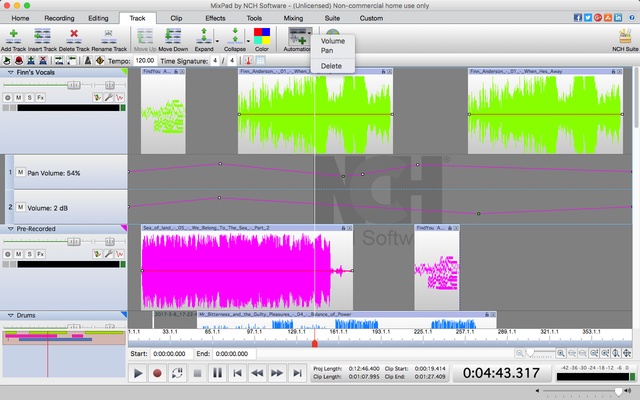Click the Insert Track icon
This screenshot has height=400, width=640.
point(42,36)
